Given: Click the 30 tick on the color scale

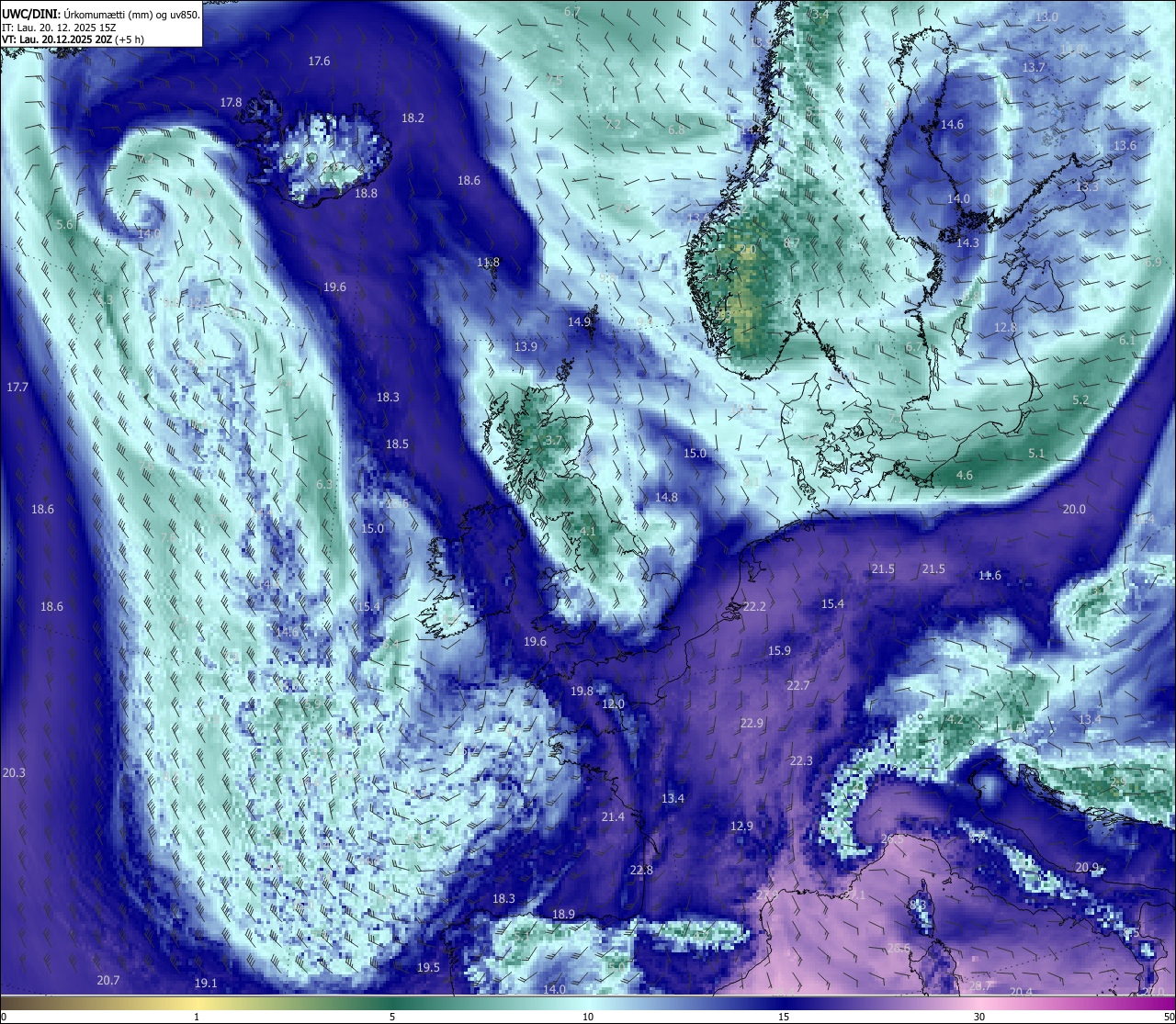Looking at the screenshot, I should [x=979, y=1017].
